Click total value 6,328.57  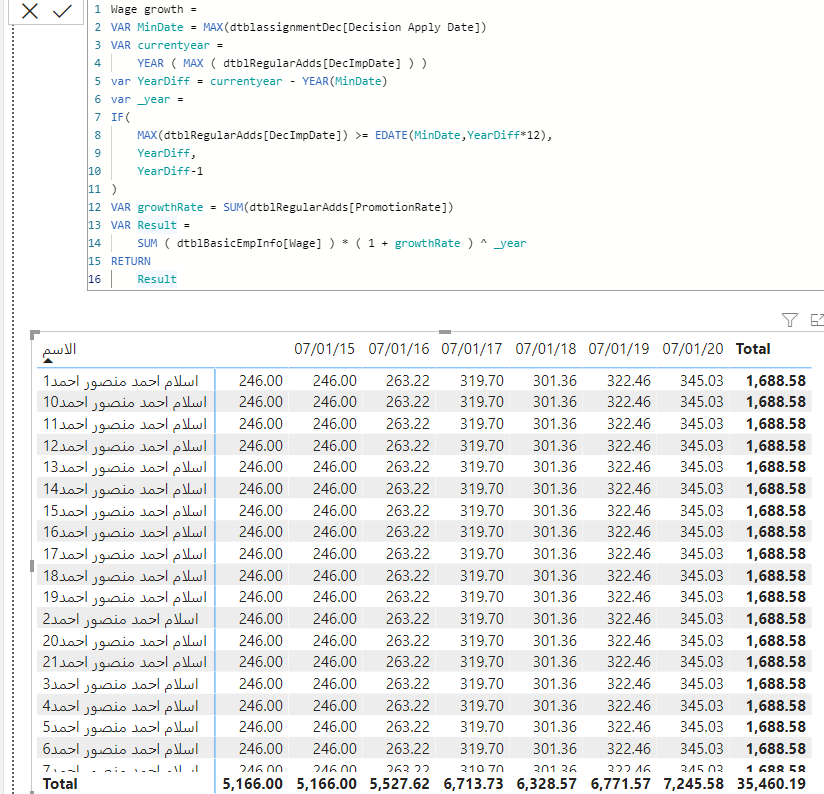tap(547, 783)
